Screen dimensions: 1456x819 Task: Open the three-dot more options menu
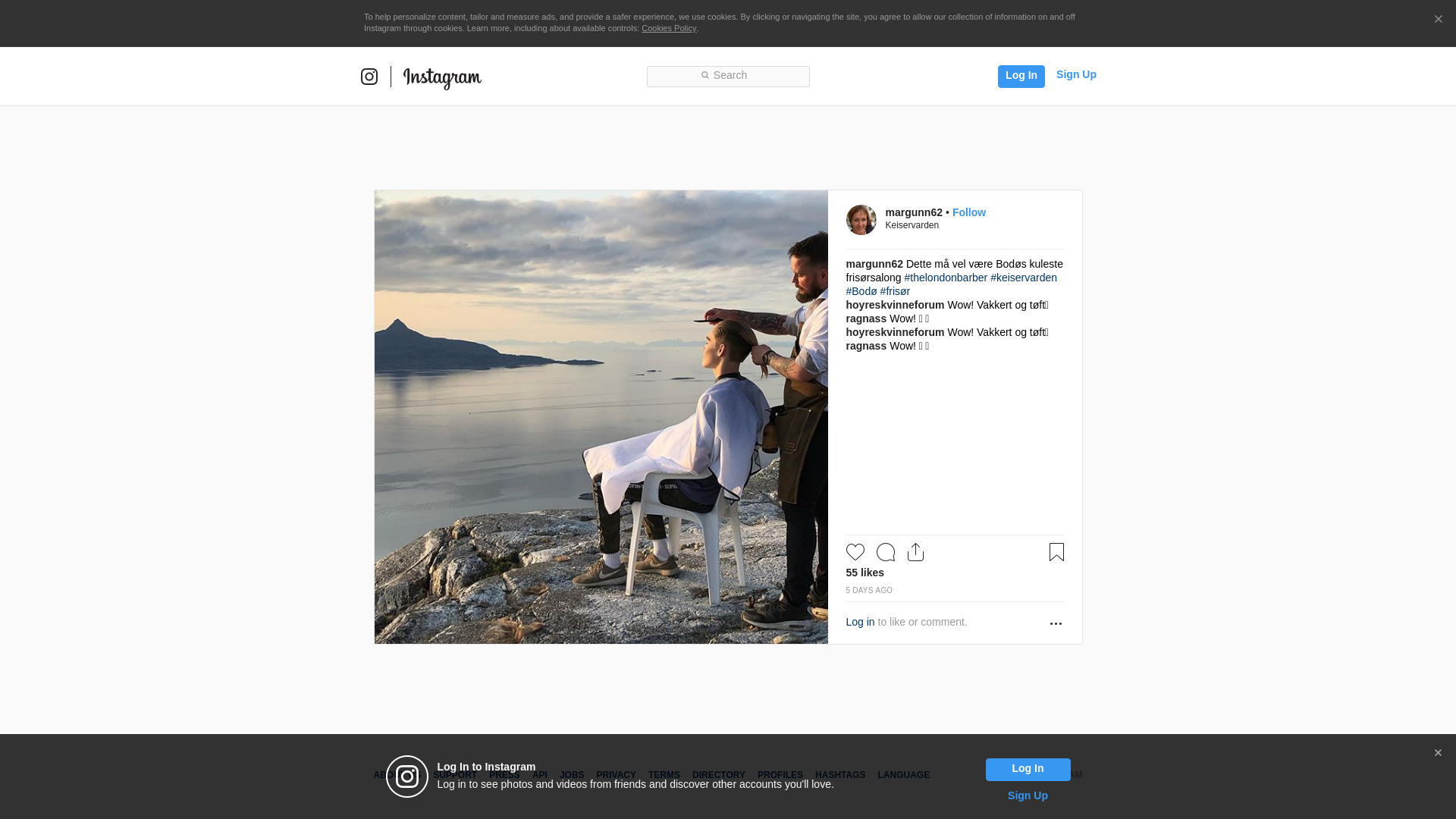pos(1056,623)
